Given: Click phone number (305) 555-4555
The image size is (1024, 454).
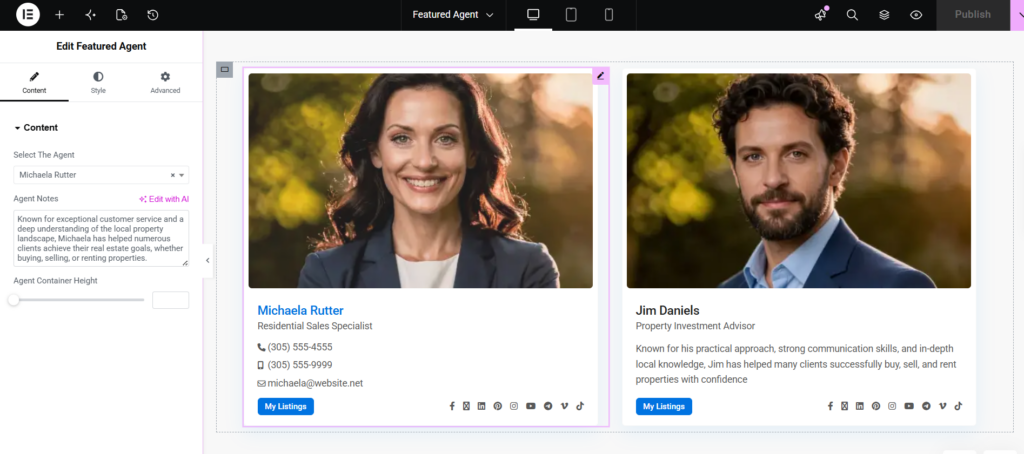Looking at the screenshot, I should point(300,347).
